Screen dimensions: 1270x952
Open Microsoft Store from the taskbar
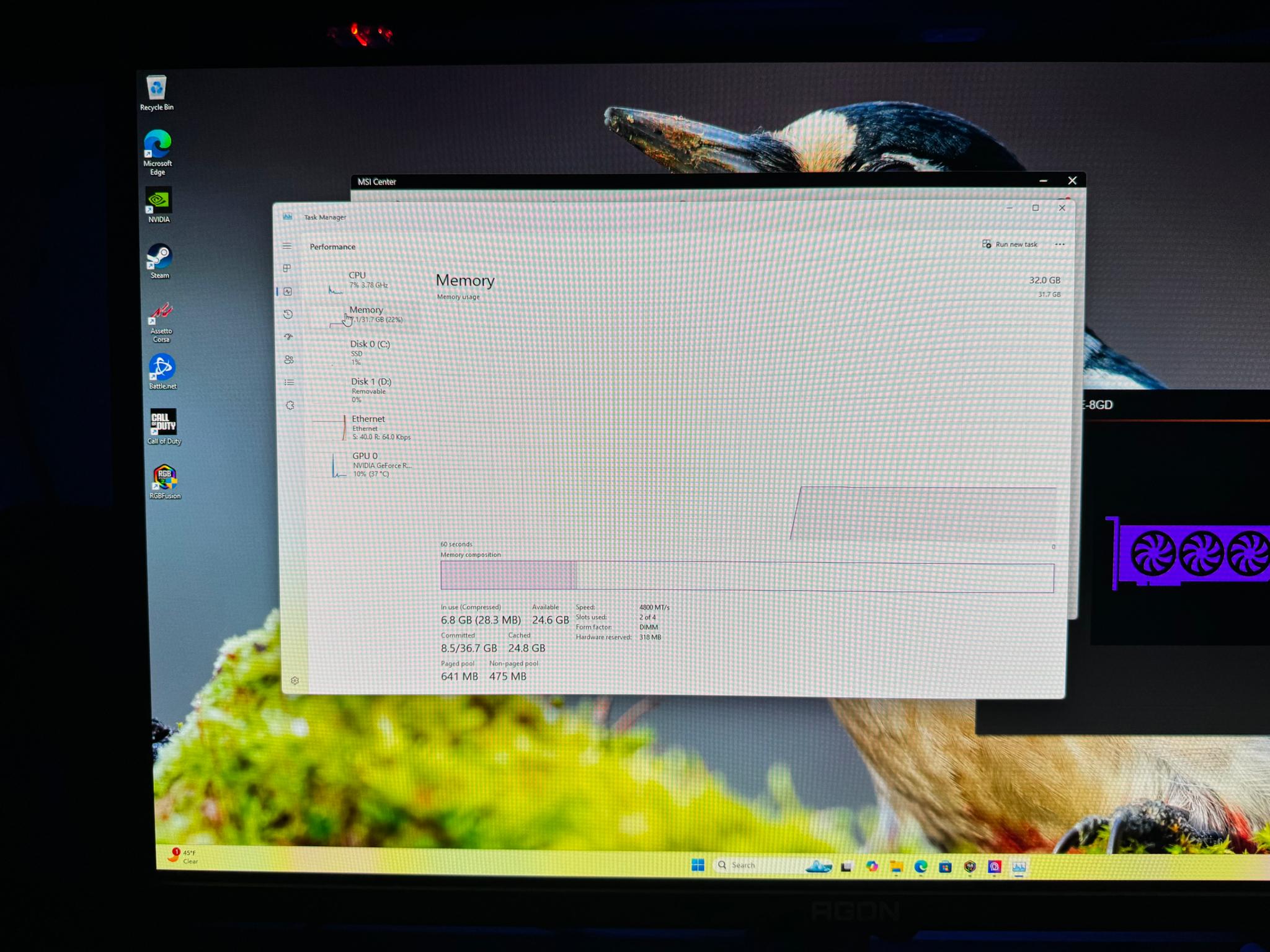(945, 866)
